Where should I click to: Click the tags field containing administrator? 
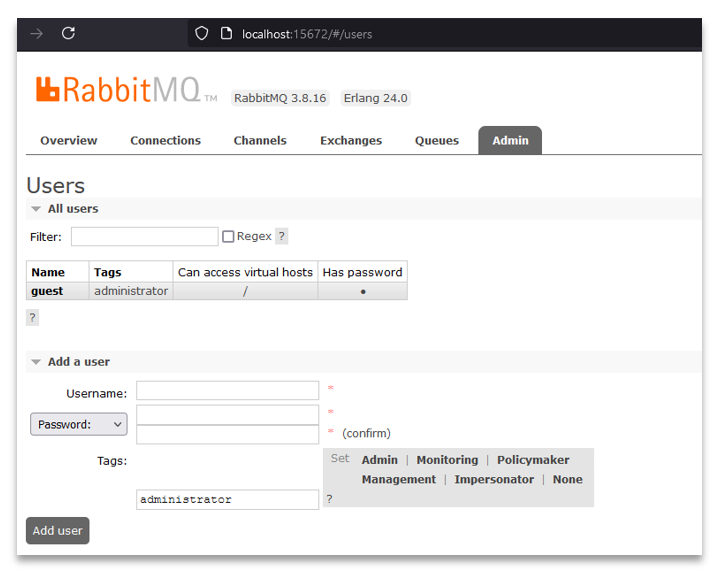pos(227,500)
